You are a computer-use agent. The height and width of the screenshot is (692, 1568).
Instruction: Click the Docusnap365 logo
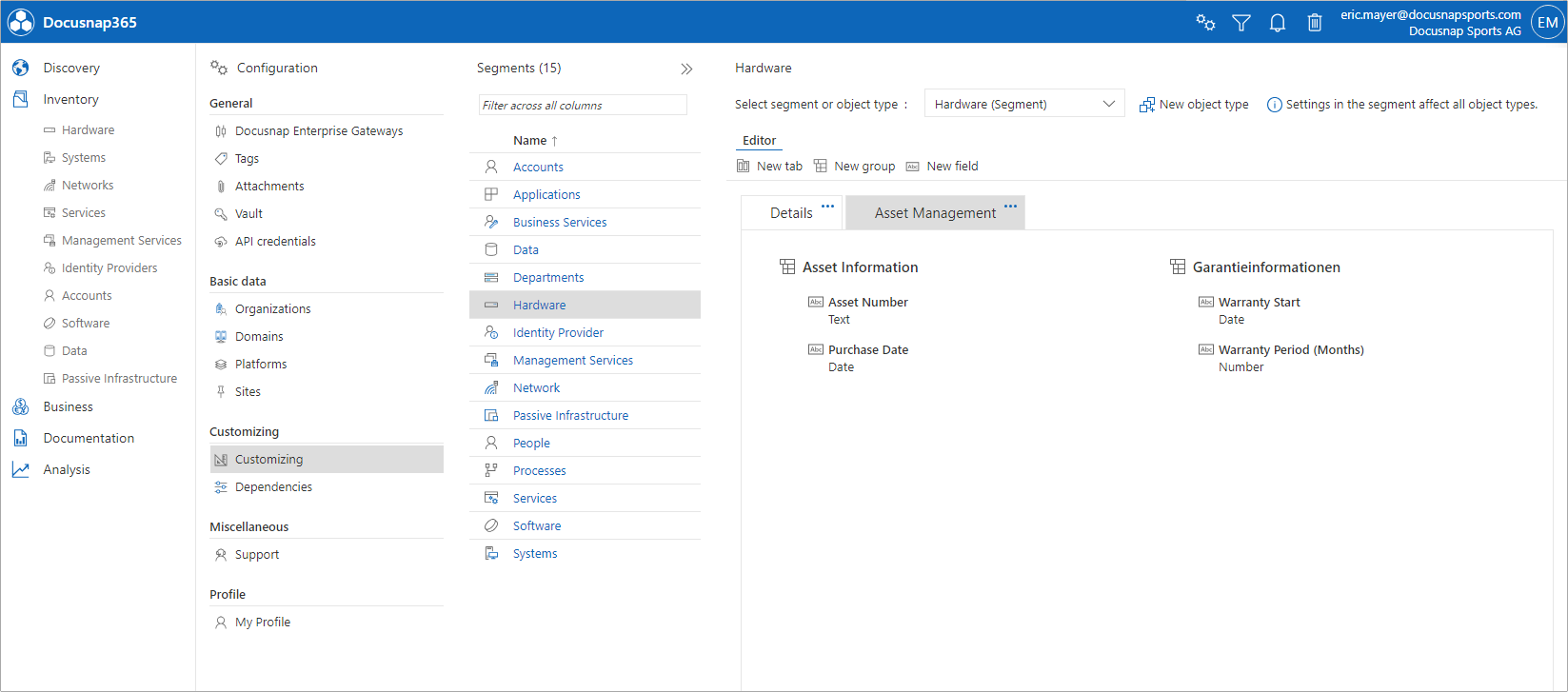coord(21,23)
